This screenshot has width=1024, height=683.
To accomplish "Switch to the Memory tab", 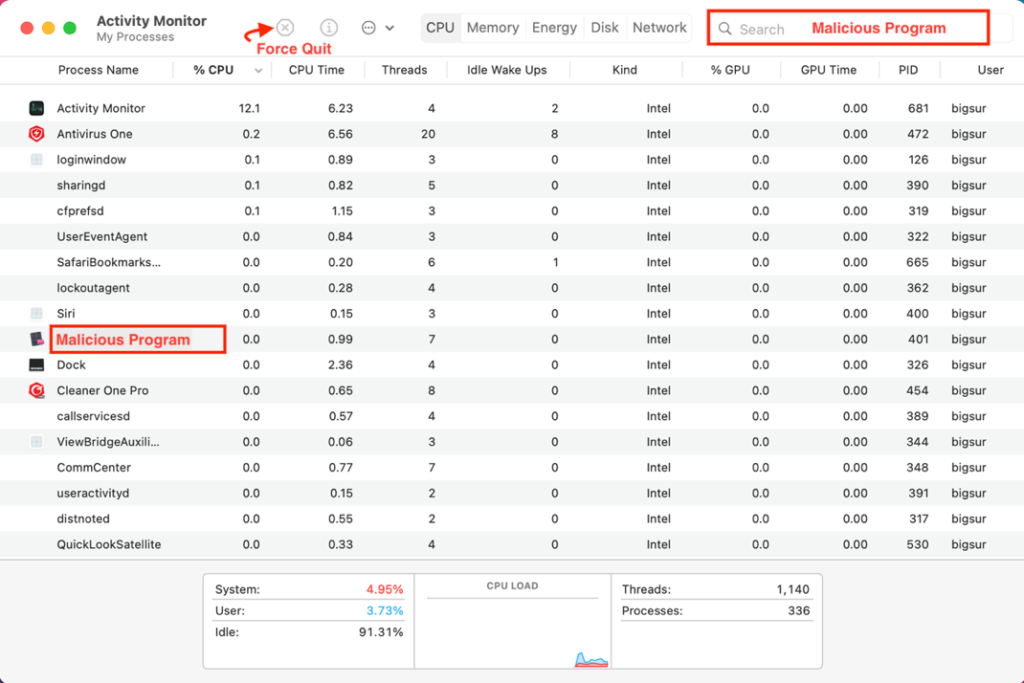I will (x=492, y=28).
